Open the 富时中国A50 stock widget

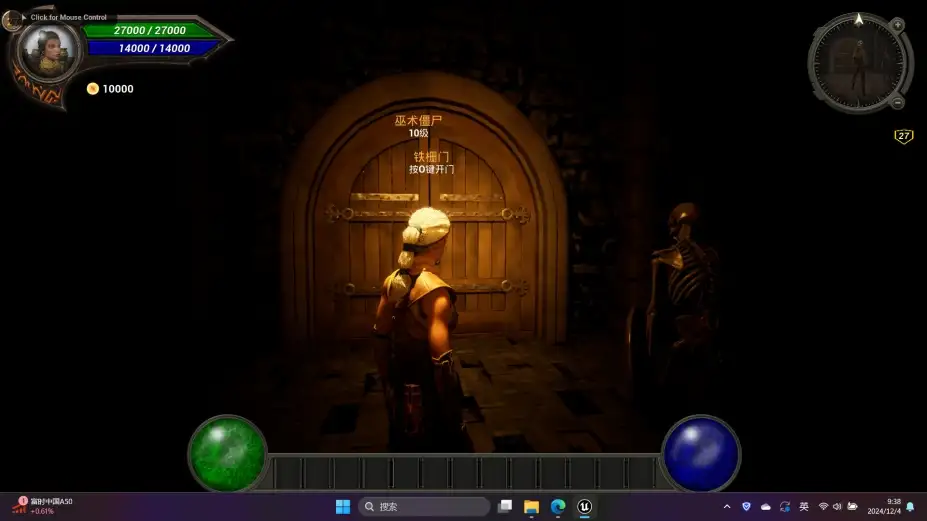pos(44,506)
